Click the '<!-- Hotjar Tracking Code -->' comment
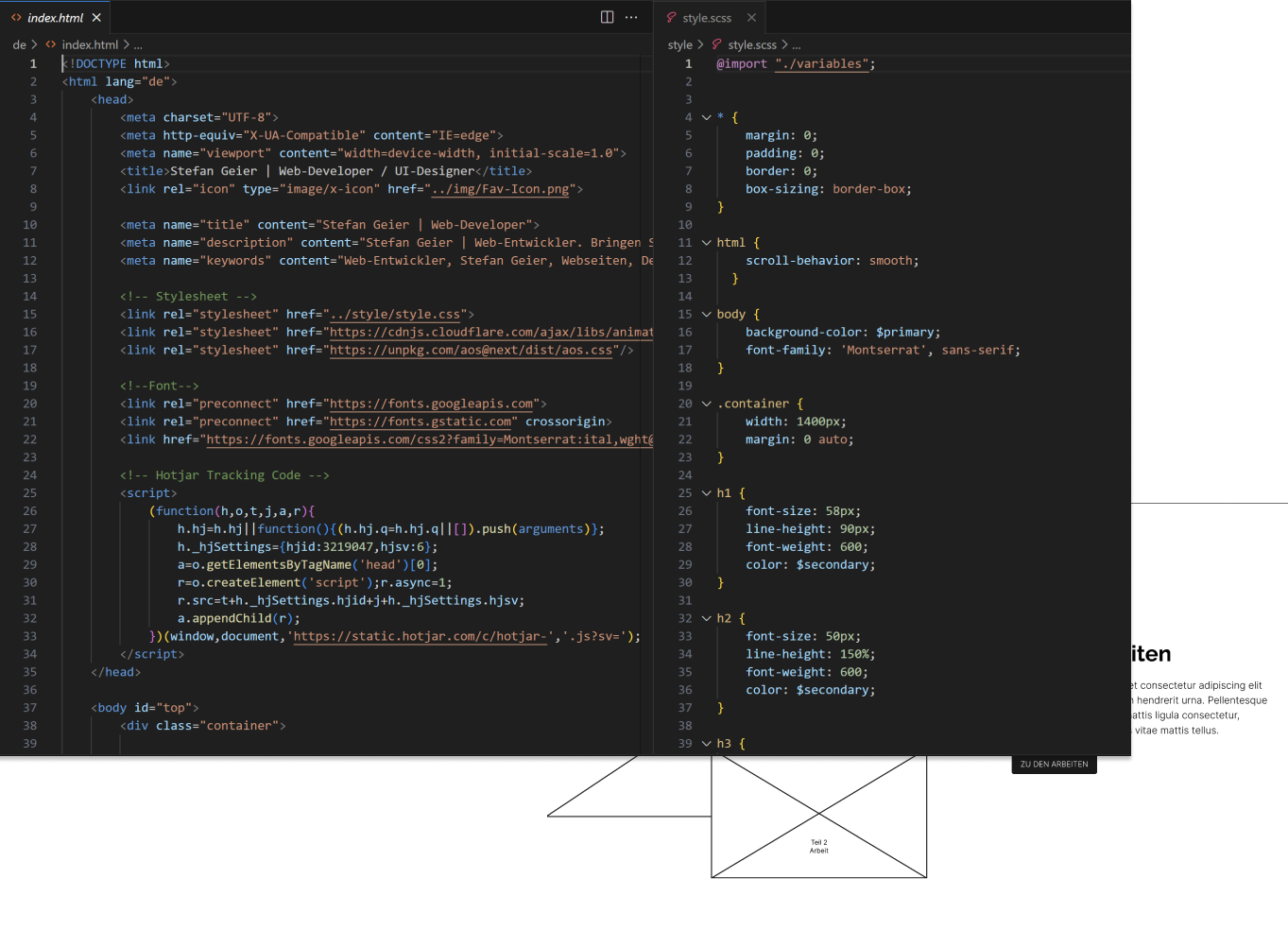 224,475
